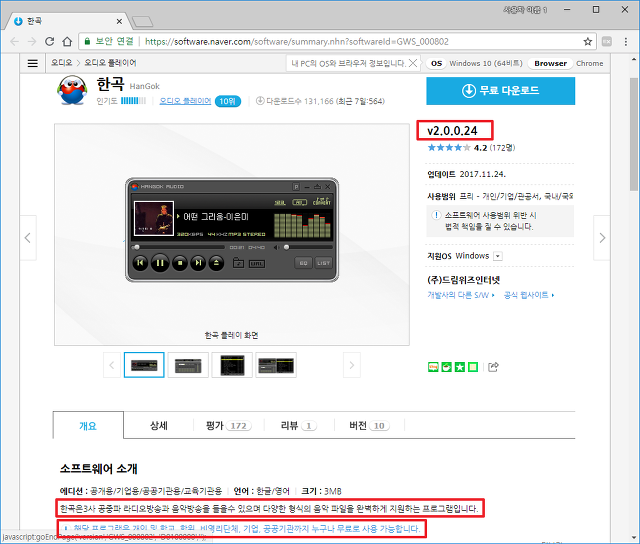640x544 pixels.
Task: Click the 오디오 플레이어 breadcrumb
Action: 110,63
